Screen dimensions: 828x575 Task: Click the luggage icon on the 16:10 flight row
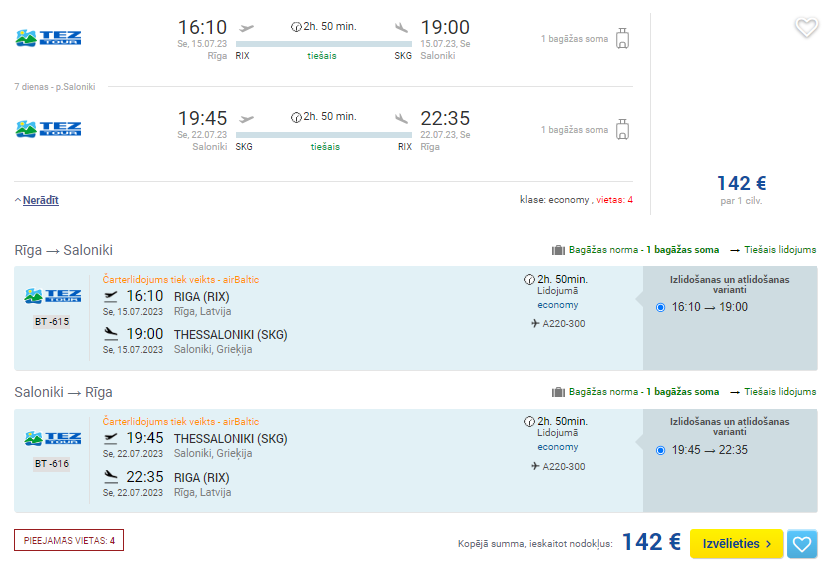pos(623,39)
